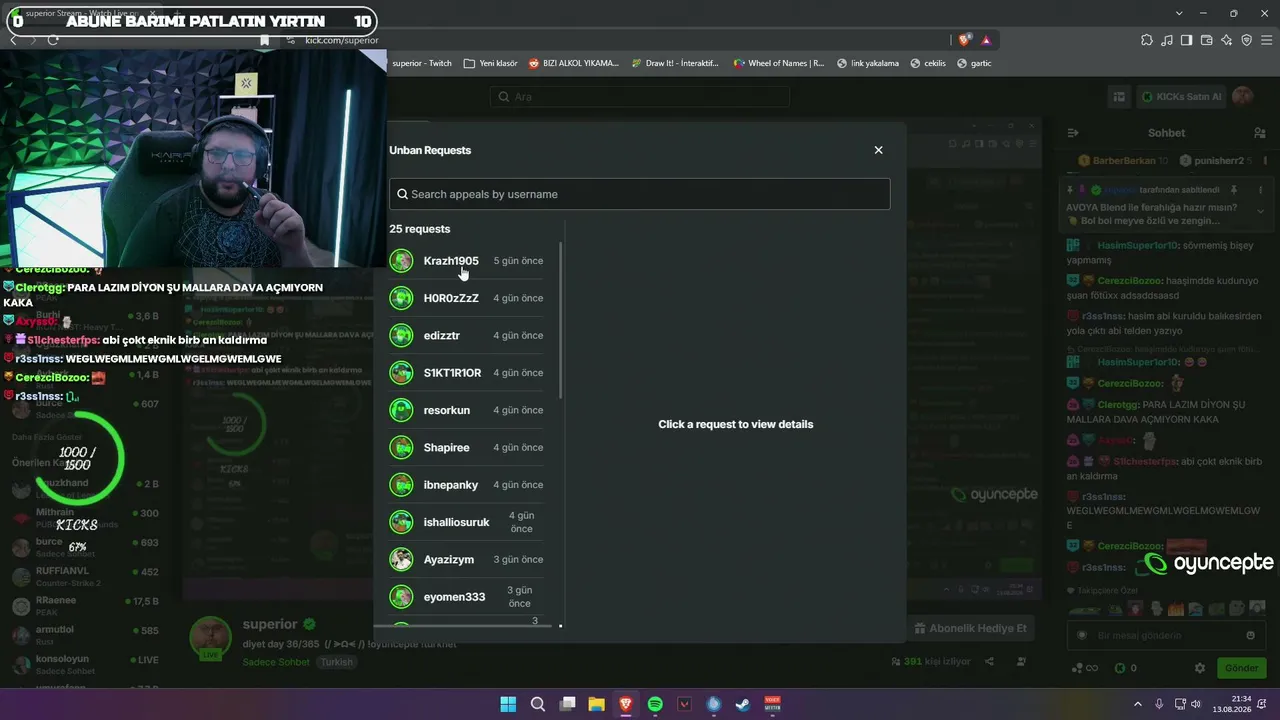Open the chat users list icon

(x=1259, y=133)
